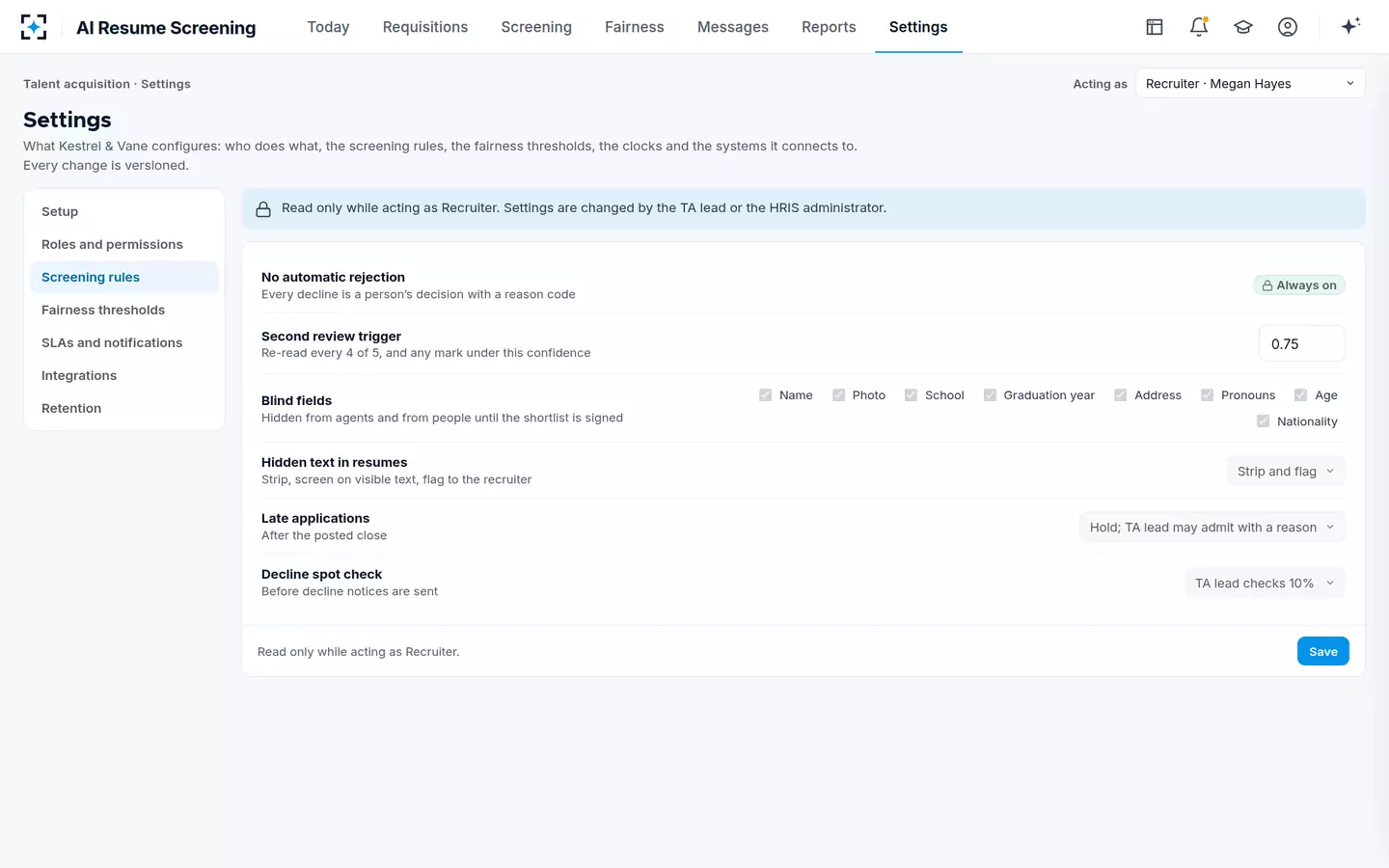
Task: Switch to the Messages tab
Action: (733, 27)
